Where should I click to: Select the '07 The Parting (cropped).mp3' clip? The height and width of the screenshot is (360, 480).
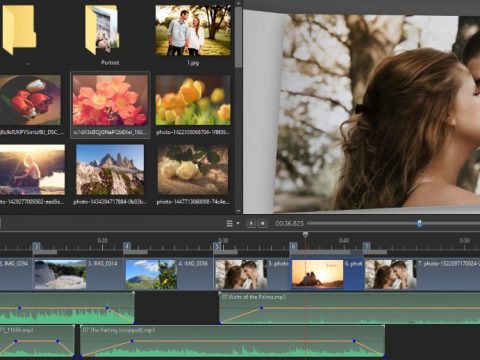click(x=232, y=341)
